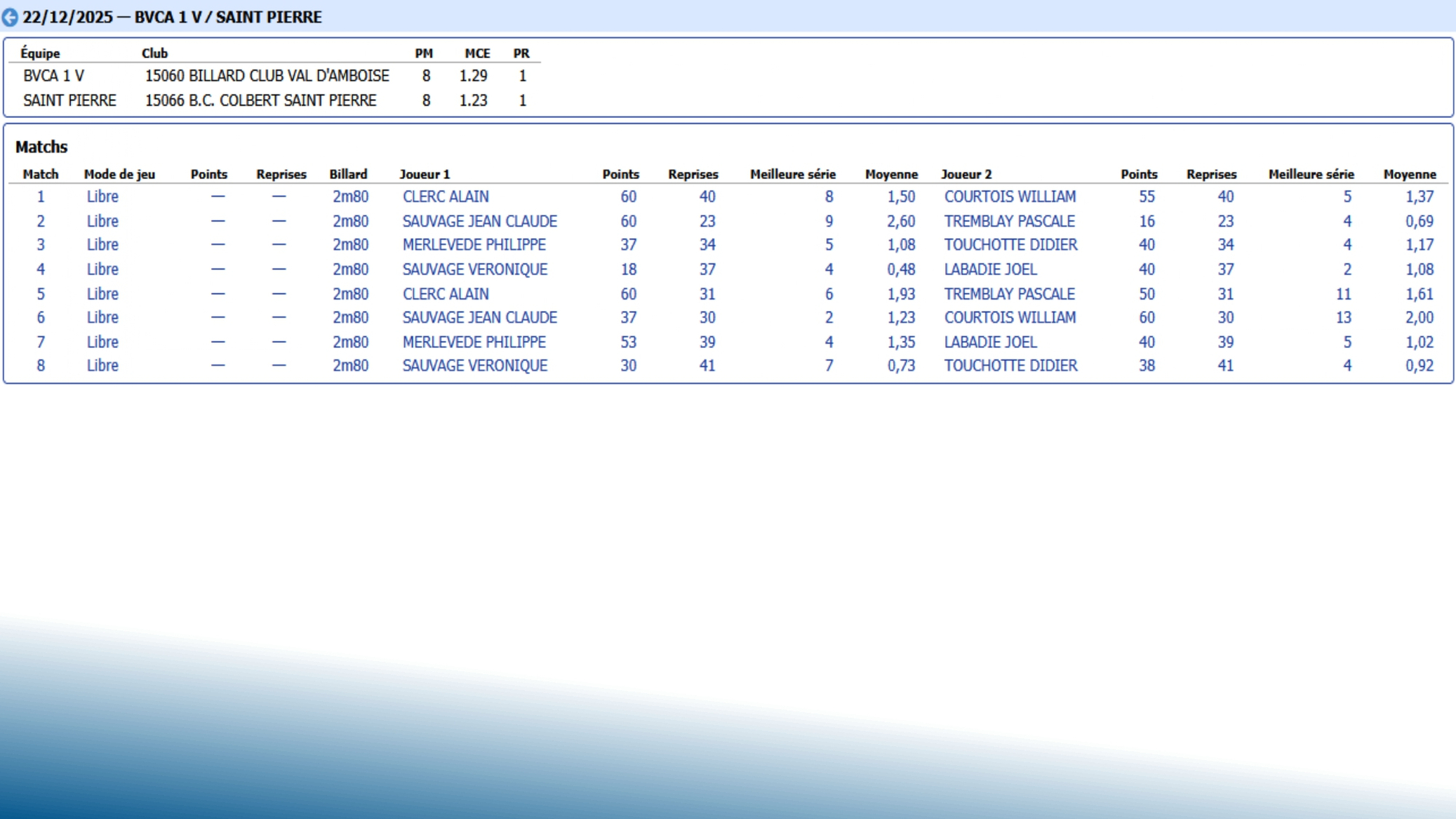Open SAUVAGE VERONIQUE in match 4
Screen dimensions: 1456x819
tap(474, 269)
